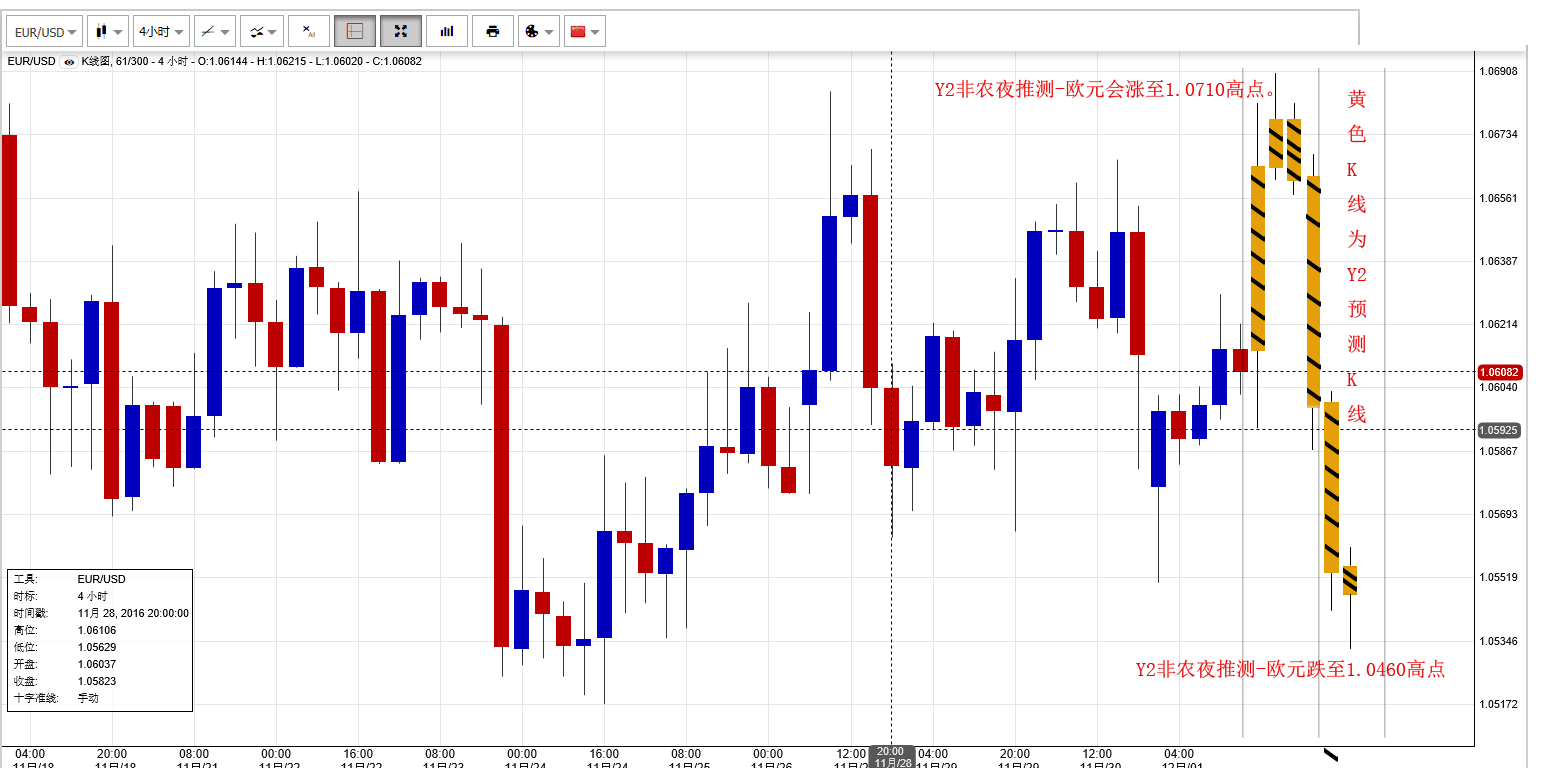The height and width of the screenshot is (768, 1560).
Task: Click the 1.05172 price axis label
Action: click(x=1497, y=704)
